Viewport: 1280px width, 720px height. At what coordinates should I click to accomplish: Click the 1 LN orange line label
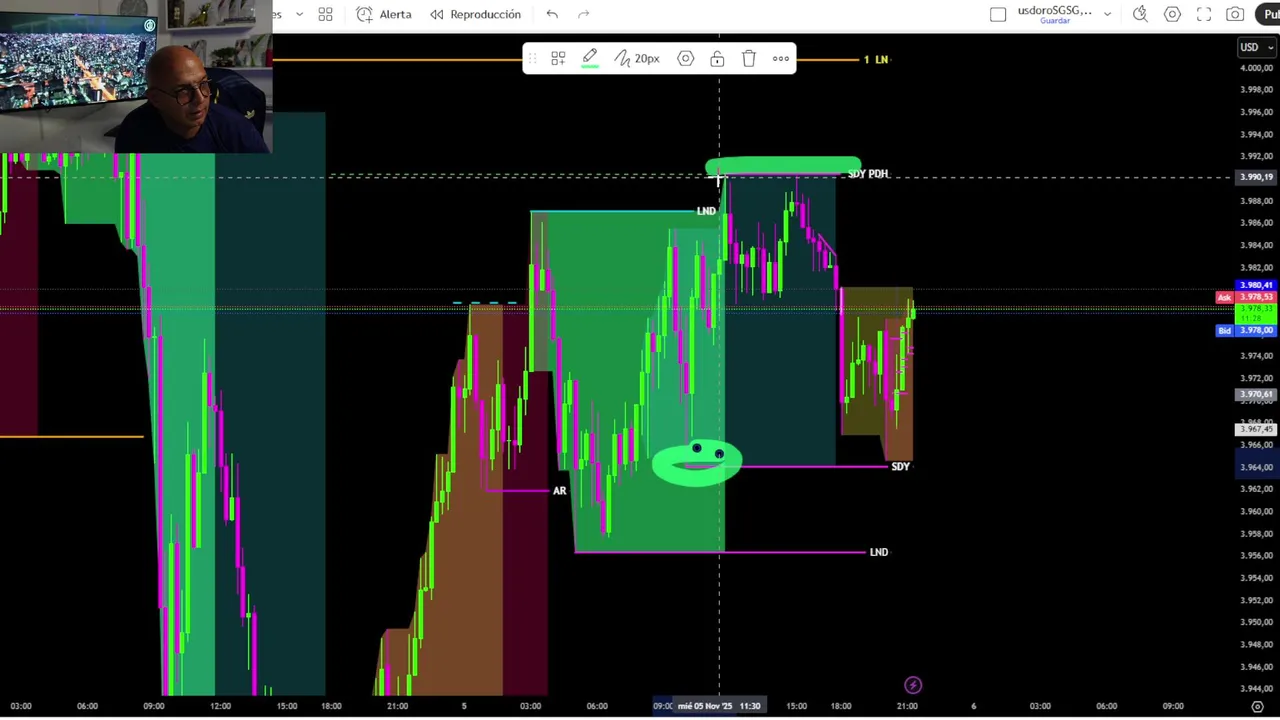(876, 60)
